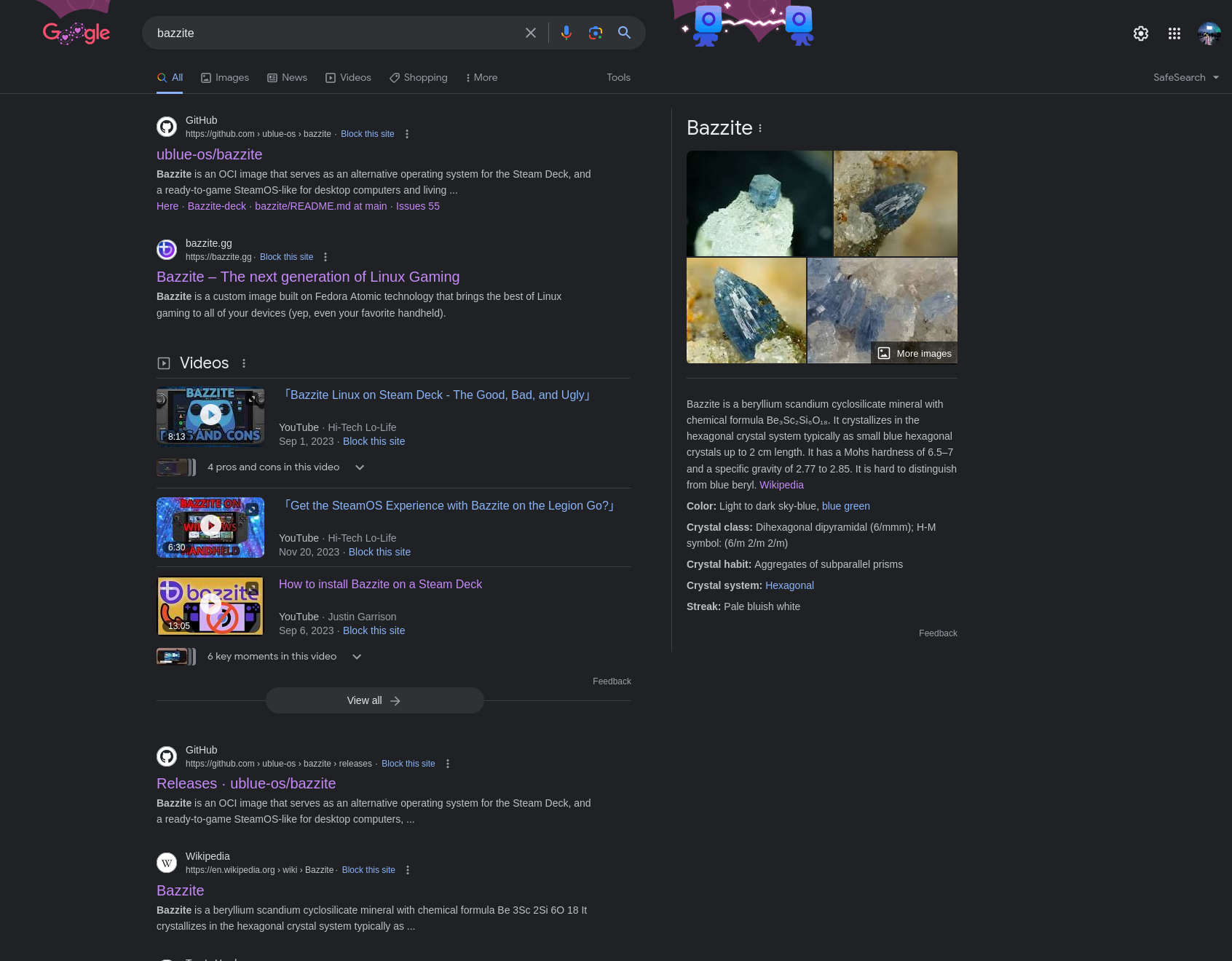Click the GitHub favicon of Releases result
The height and width of the screenshot is (961, 1232).
167,756
